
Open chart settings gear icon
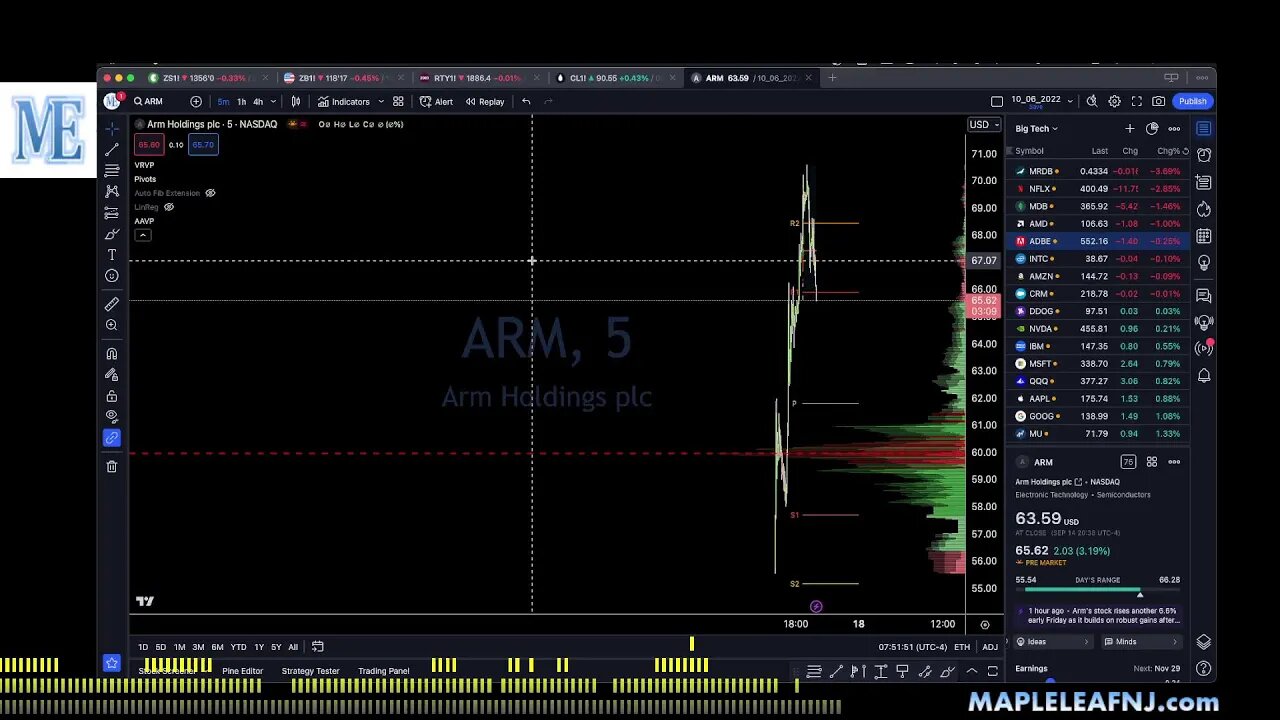coord(1114,101)
